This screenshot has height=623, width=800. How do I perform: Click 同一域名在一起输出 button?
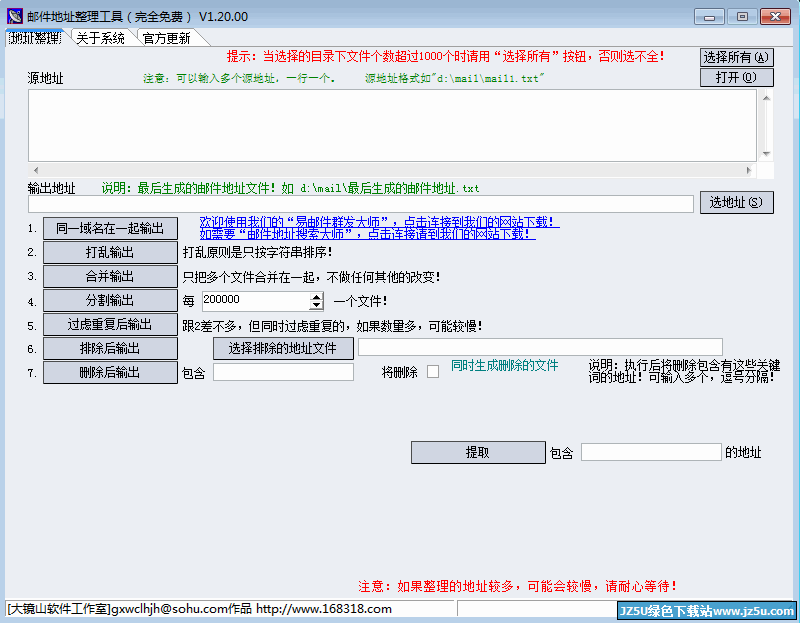pyautogui.click(x=110, y=229)
